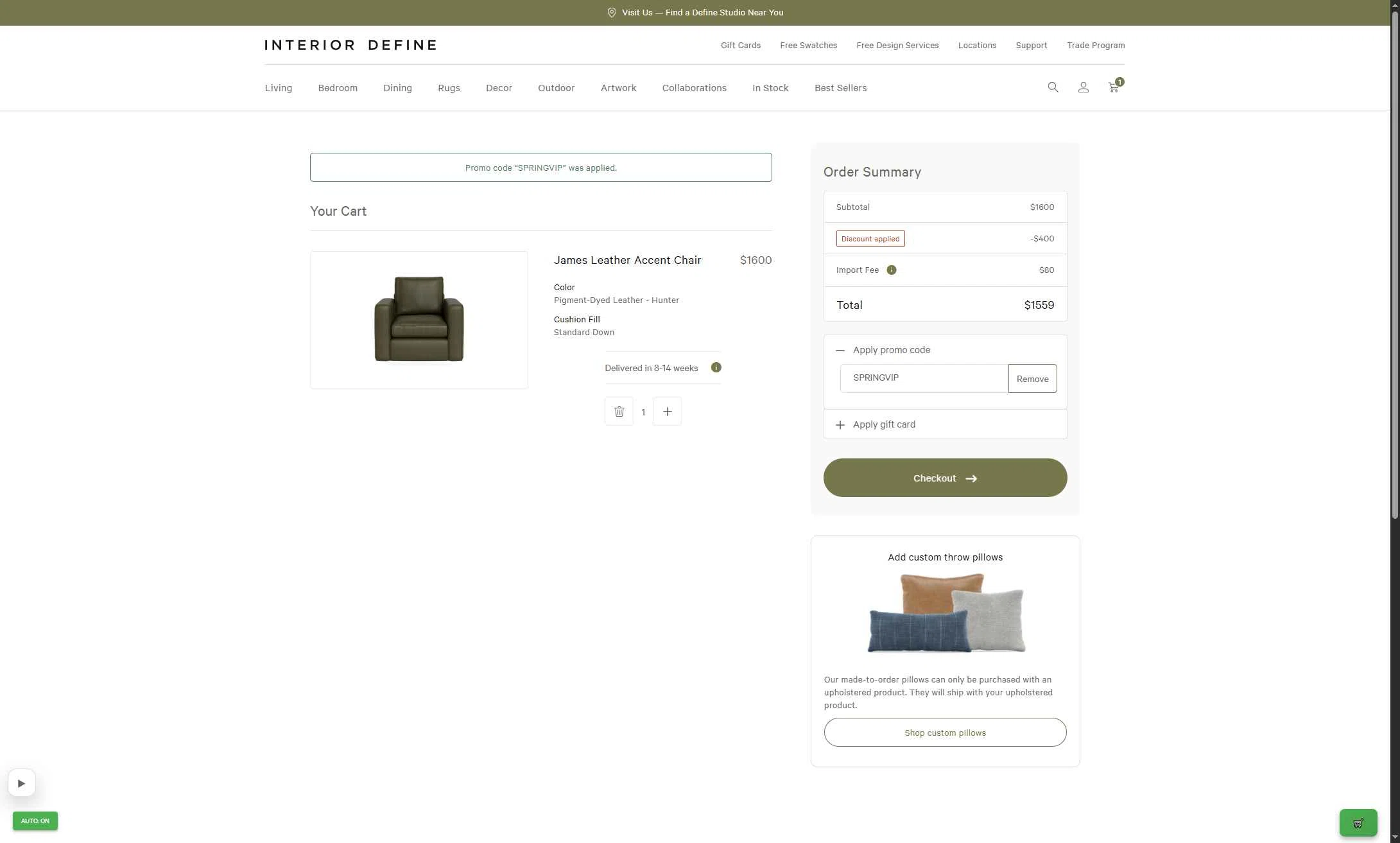Click the Shop custom pillows button

coord(945,733)
